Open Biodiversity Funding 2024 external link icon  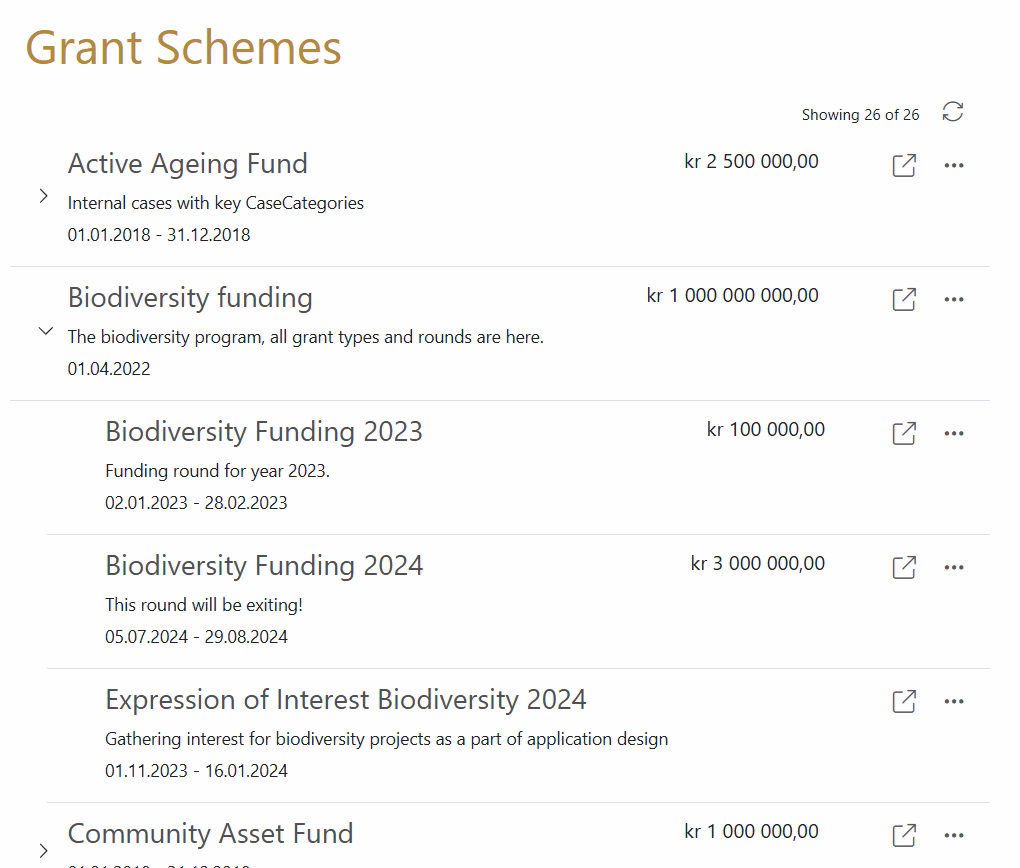904,567
